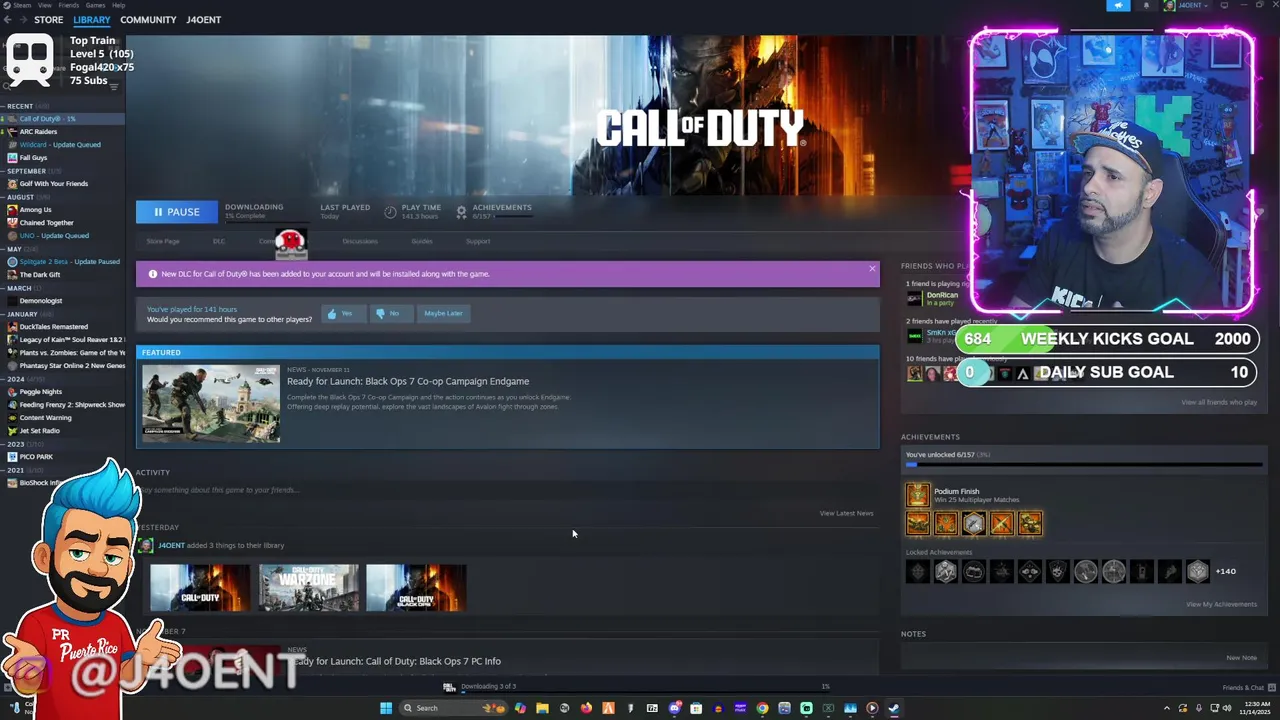The height and width of the screenshot is (720, 1280).
Task: Select The Dark Gift in library
Action: click(x=63, y=275)
